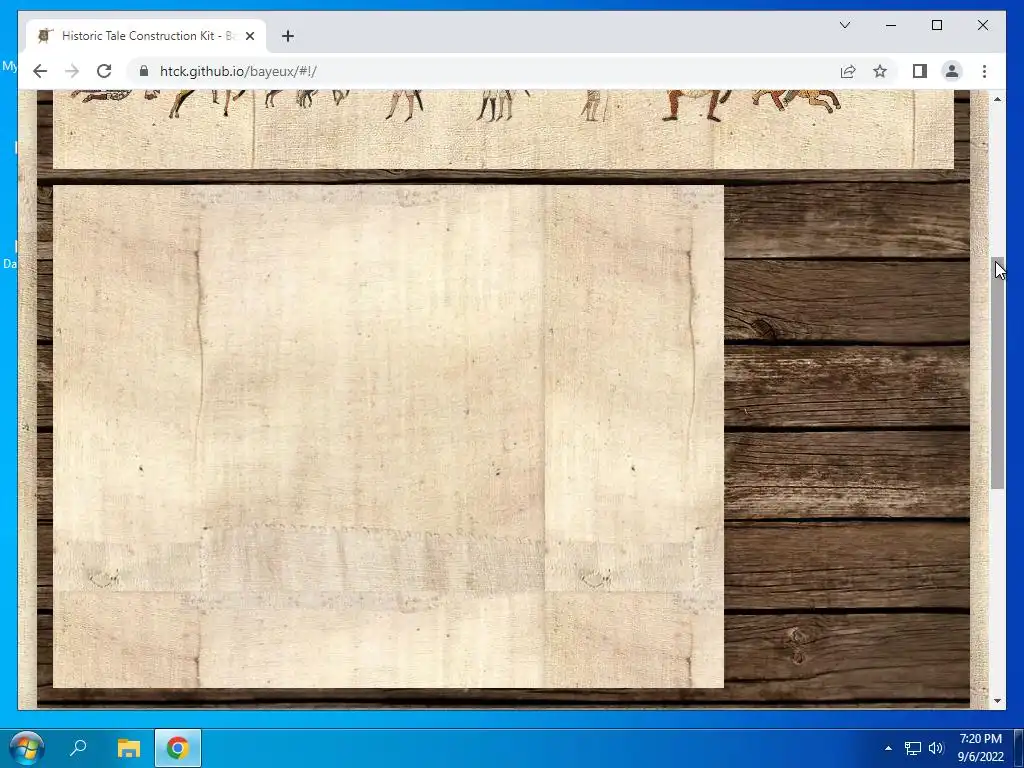Click the browser forward arrow
The width and height of the screenshot is (1024, 768).
pos(72,71)
